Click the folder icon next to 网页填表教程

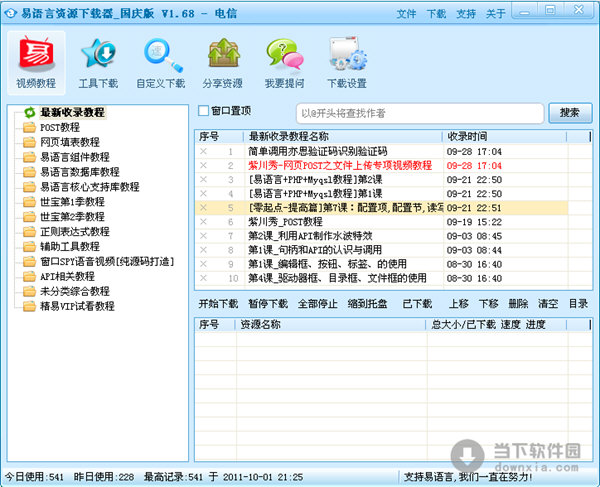click(x=29, y=142)
